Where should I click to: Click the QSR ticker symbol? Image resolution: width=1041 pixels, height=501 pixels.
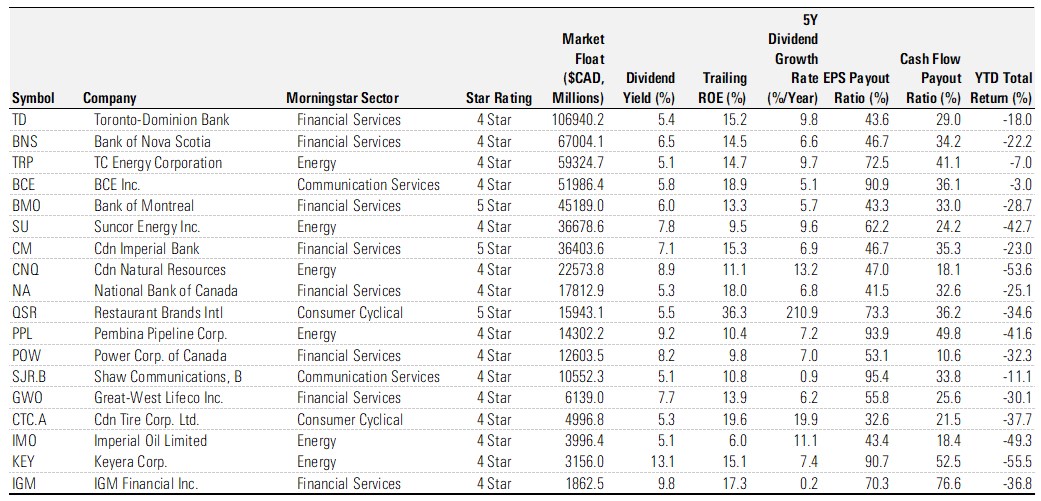(x=25, y=313)
